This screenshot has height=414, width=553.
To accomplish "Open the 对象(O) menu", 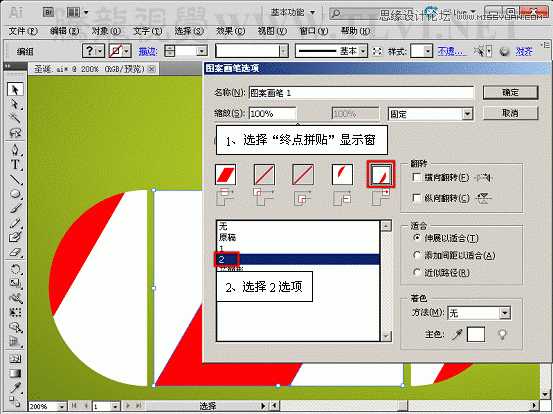I will (106, 31).
